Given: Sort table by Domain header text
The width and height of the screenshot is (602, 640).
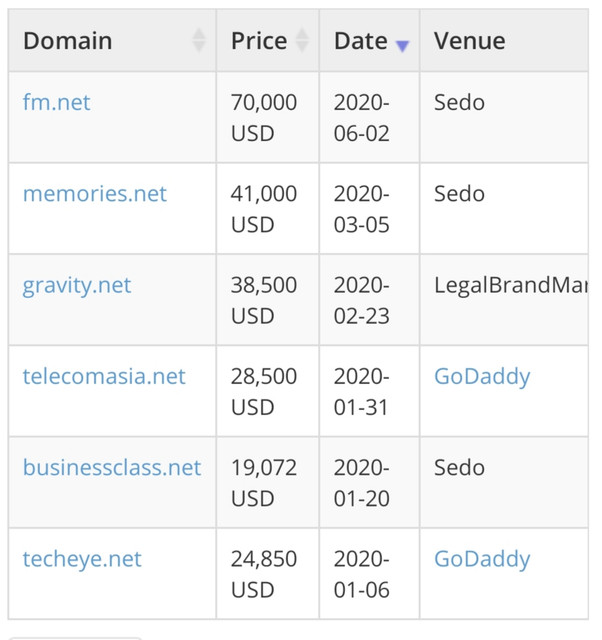Looking at the screenshot, I should (68, 41).
